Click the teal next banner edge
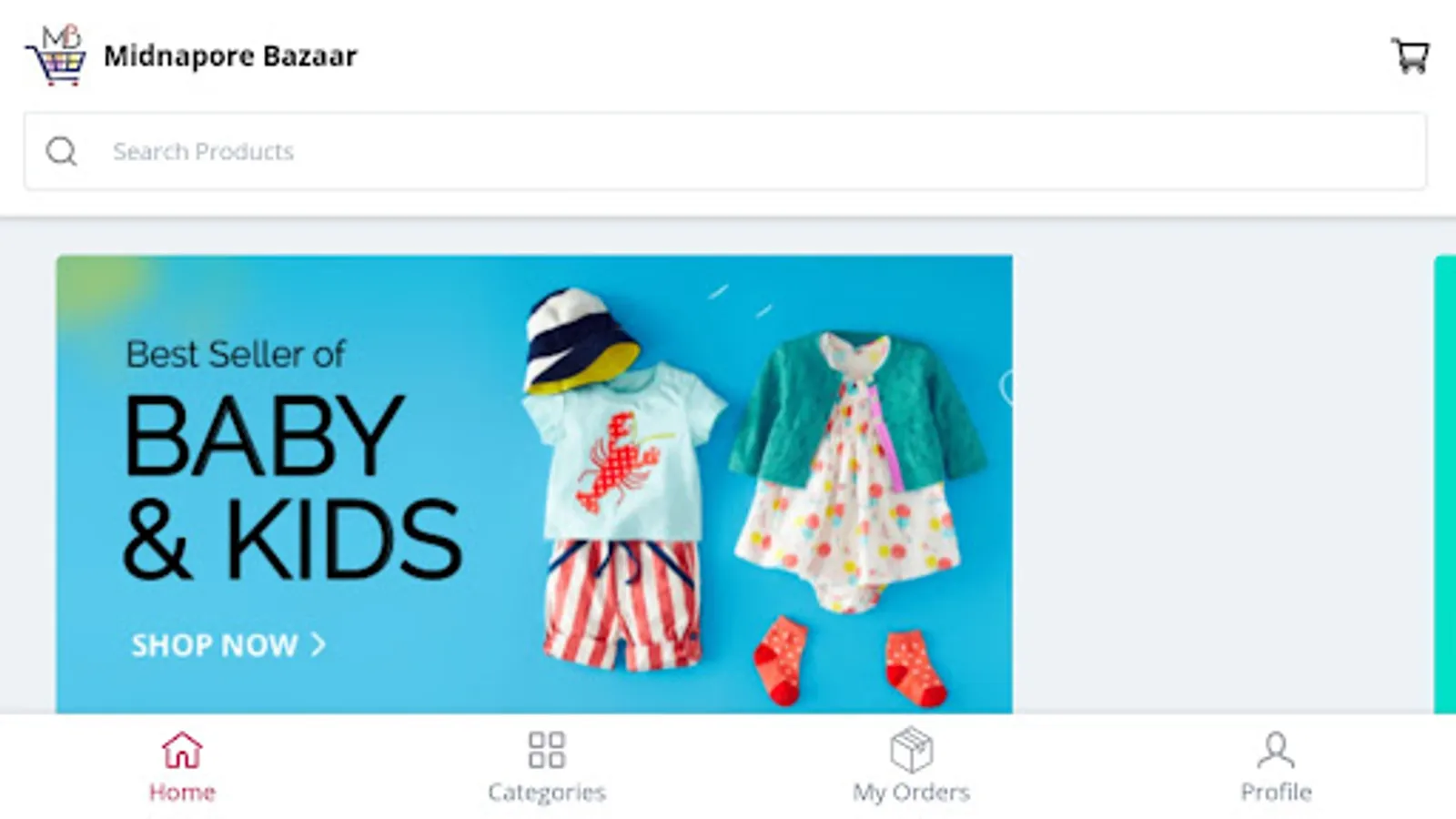Screen dimensions: 1456x819 coord(1445,484)
